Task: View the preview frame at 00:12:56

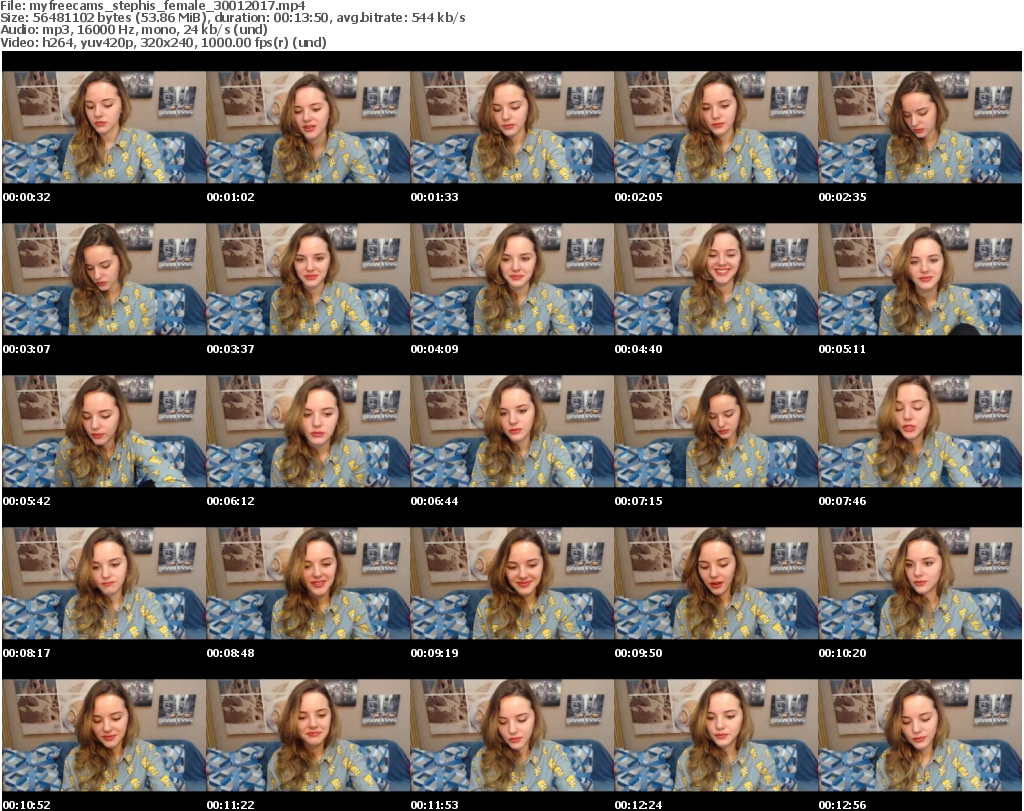Action: click(920, 736)
